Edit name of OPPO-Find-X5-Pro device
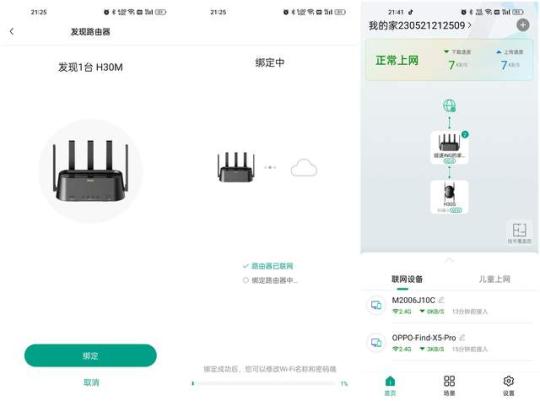This screenshot has height=401, width=540. click(462, 338)
